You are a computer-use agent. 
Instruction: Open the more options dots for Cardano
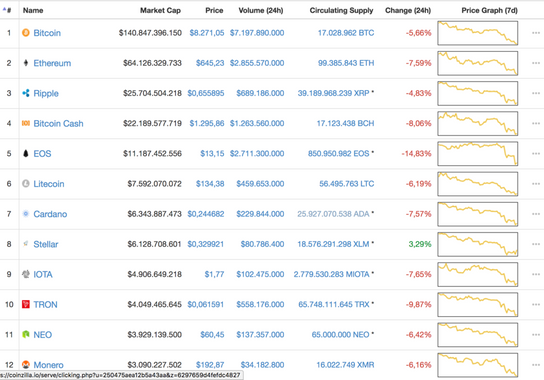pos(536,214)
